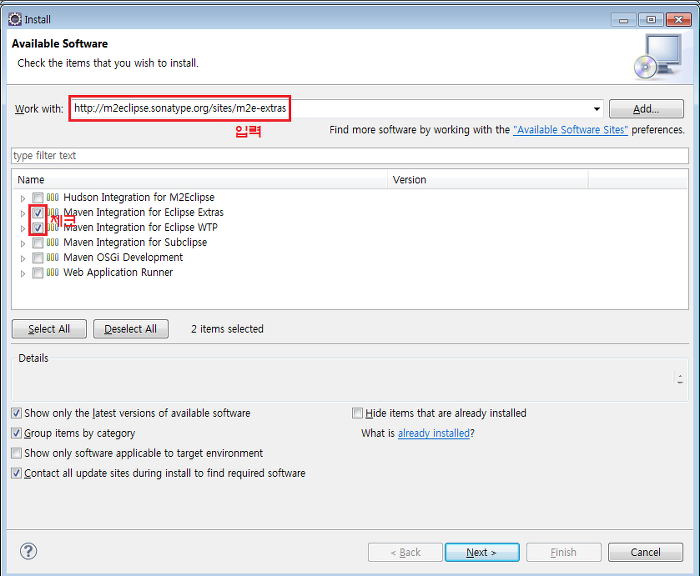700x576 pixels.
Task: Expand the Maven OSGi Development node
Action: [23, 258]
